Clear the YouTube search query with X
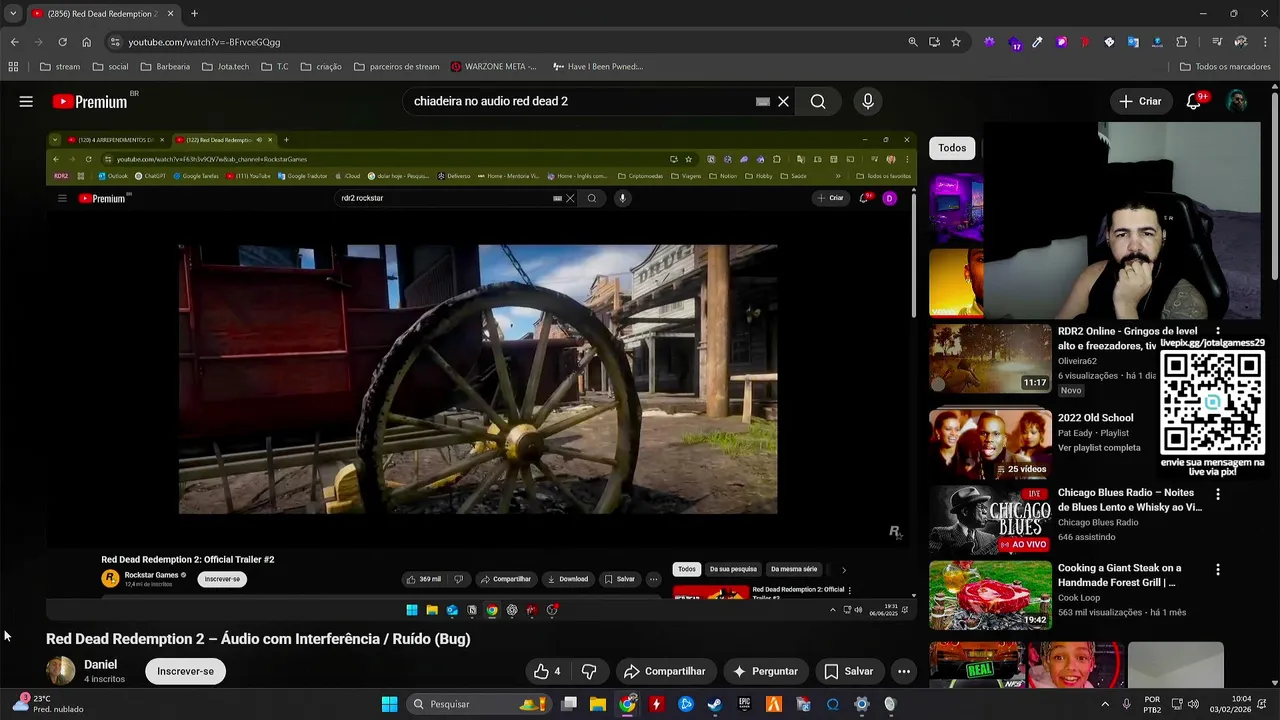The image size is (1280, 720). 783,101
